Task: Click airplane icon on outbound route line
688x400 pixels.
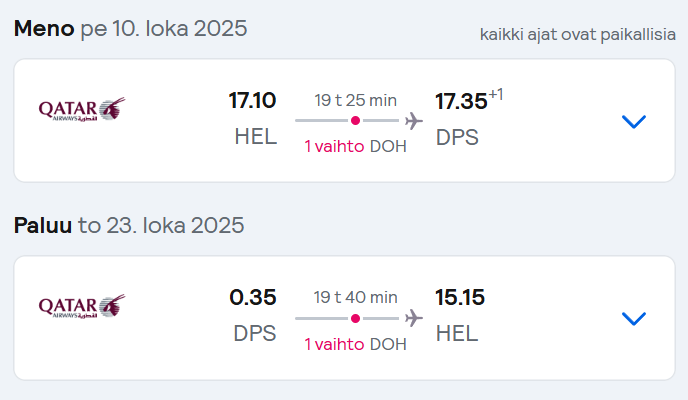Action: (414, 121)
